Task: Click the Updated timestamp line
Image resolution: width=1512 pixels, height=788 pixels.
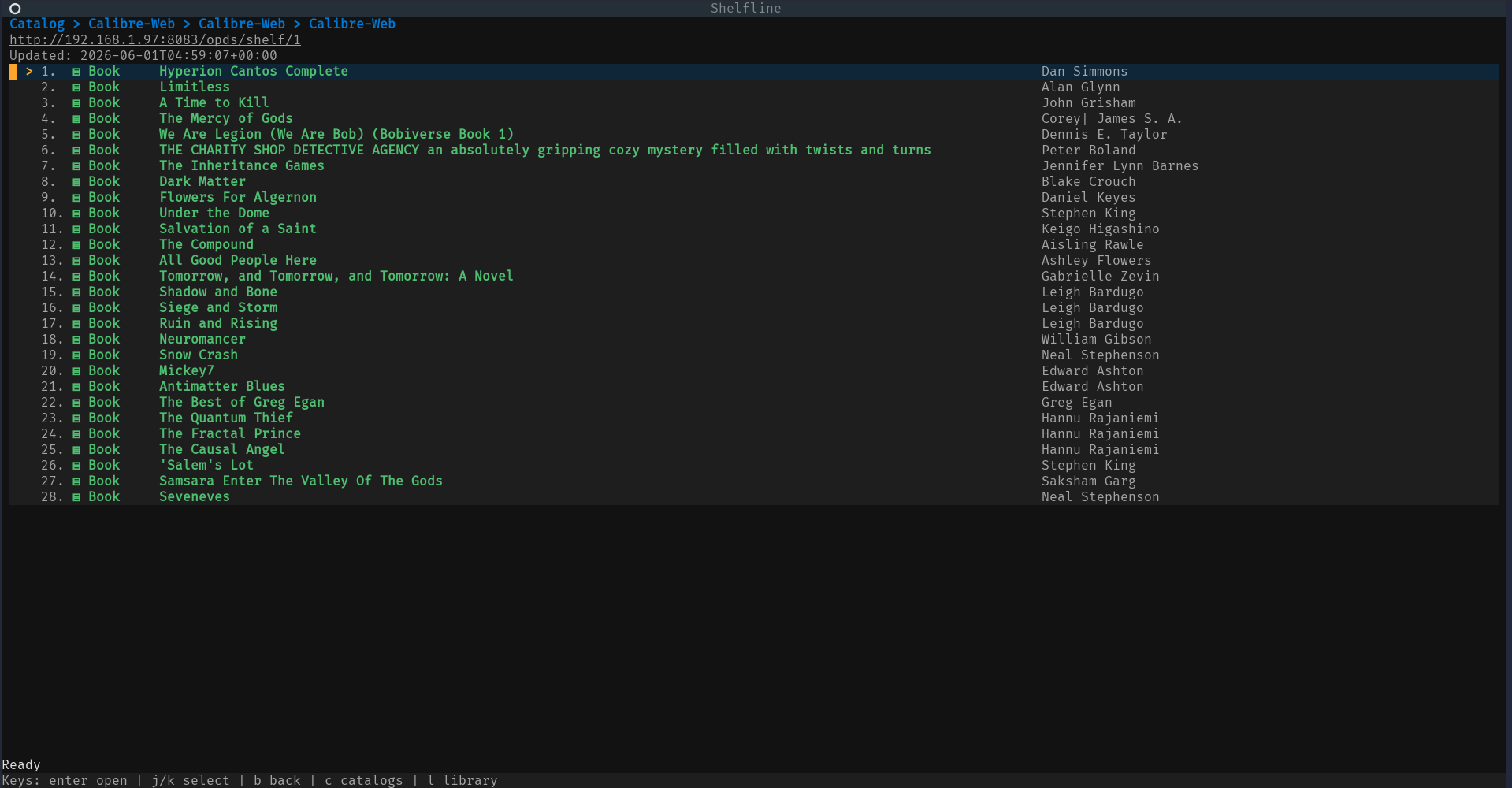Action: [x=143, y=55]
